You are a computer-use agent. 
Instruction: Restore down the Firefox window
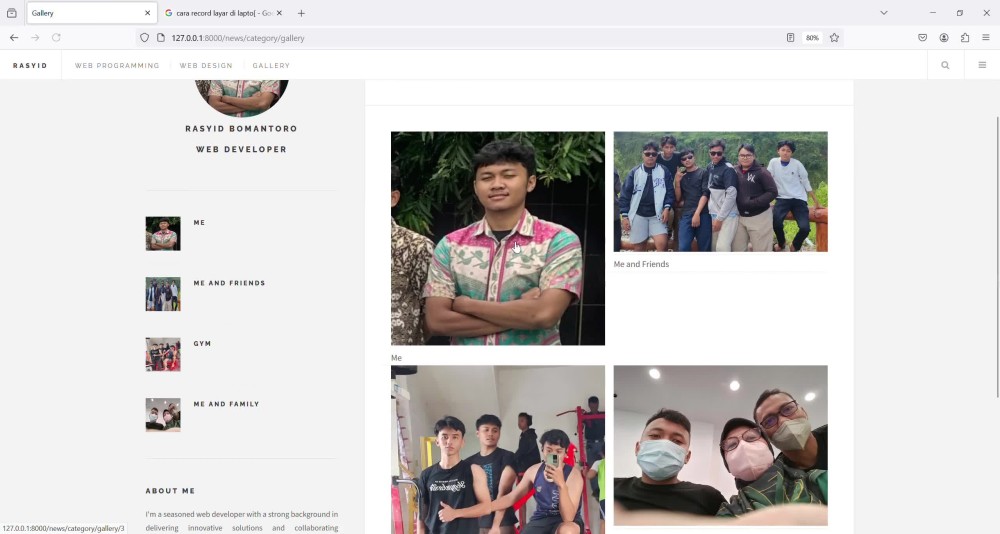pos(959,13)
